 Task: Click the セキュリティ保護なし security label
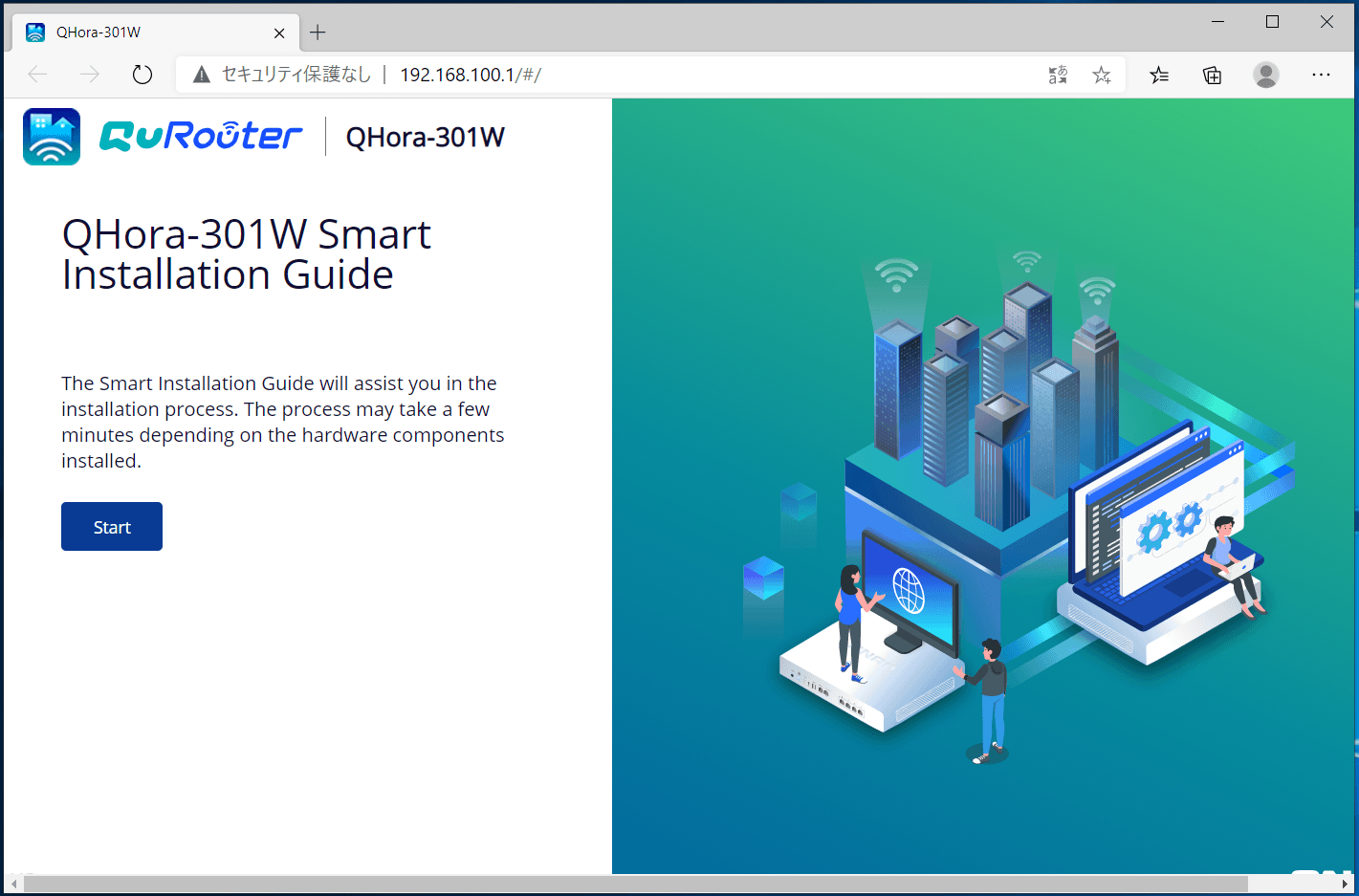pos(296,75)
